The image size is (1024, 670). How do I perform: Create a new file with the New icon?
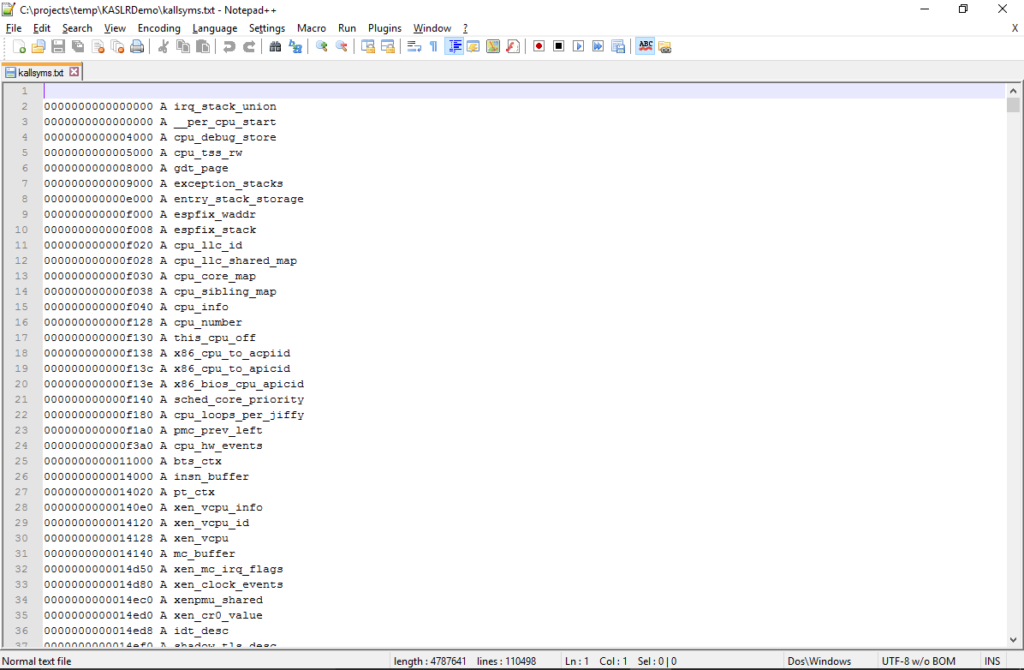[x=21, y=46]
